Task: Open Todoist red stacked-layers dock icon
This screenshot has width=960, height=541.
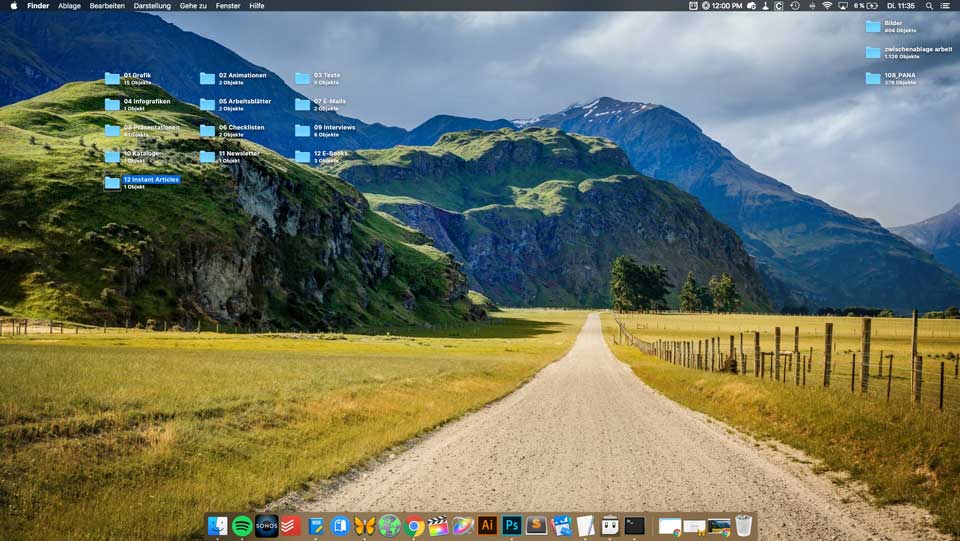Action: click(x=291, y=526)
